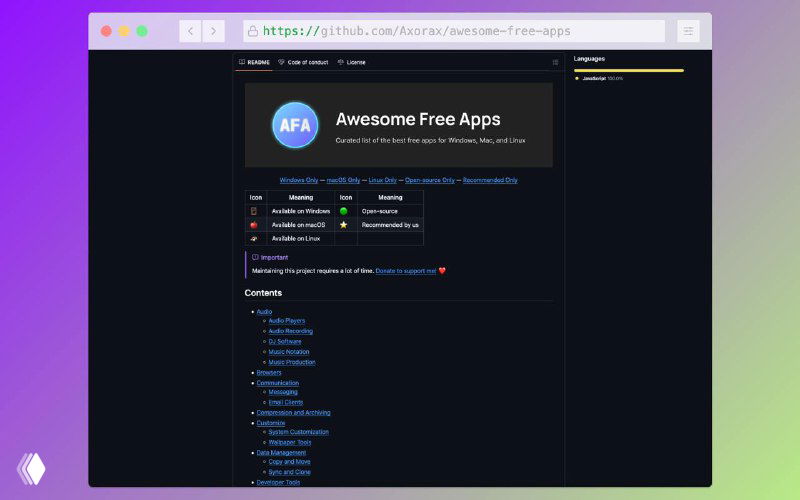Open the Recommended Only filter link
The height and width of the screenshot is (500, 800).
[490, 180]
